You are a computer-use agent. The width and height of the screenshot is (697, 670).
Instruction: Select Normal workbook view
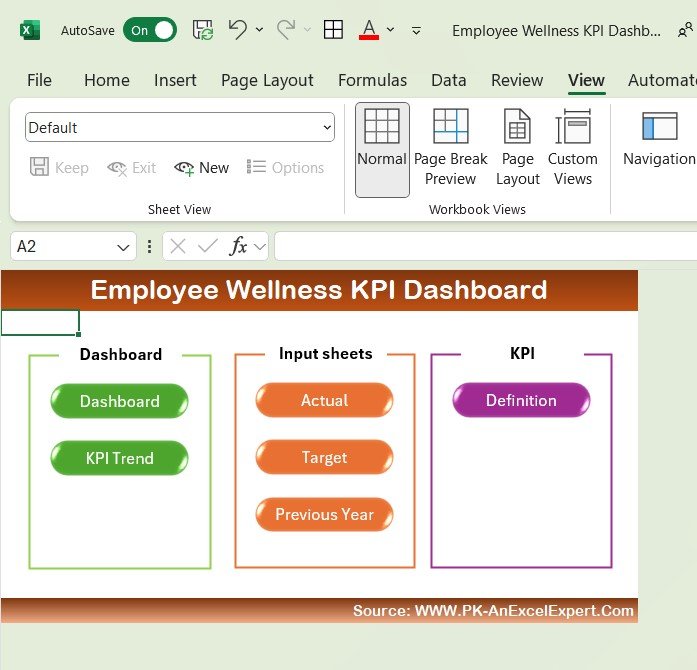click(x=382, y=150)
